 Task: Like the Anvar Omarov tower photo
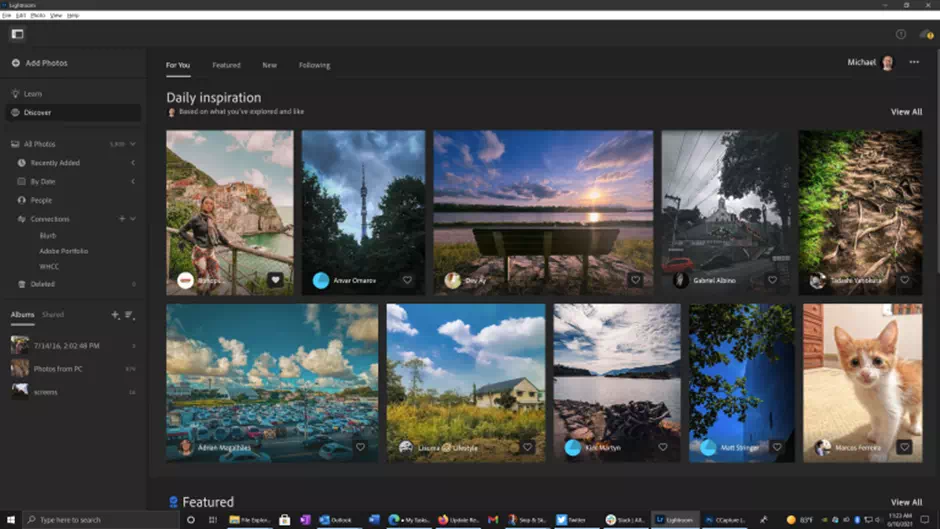pos(407,280)
